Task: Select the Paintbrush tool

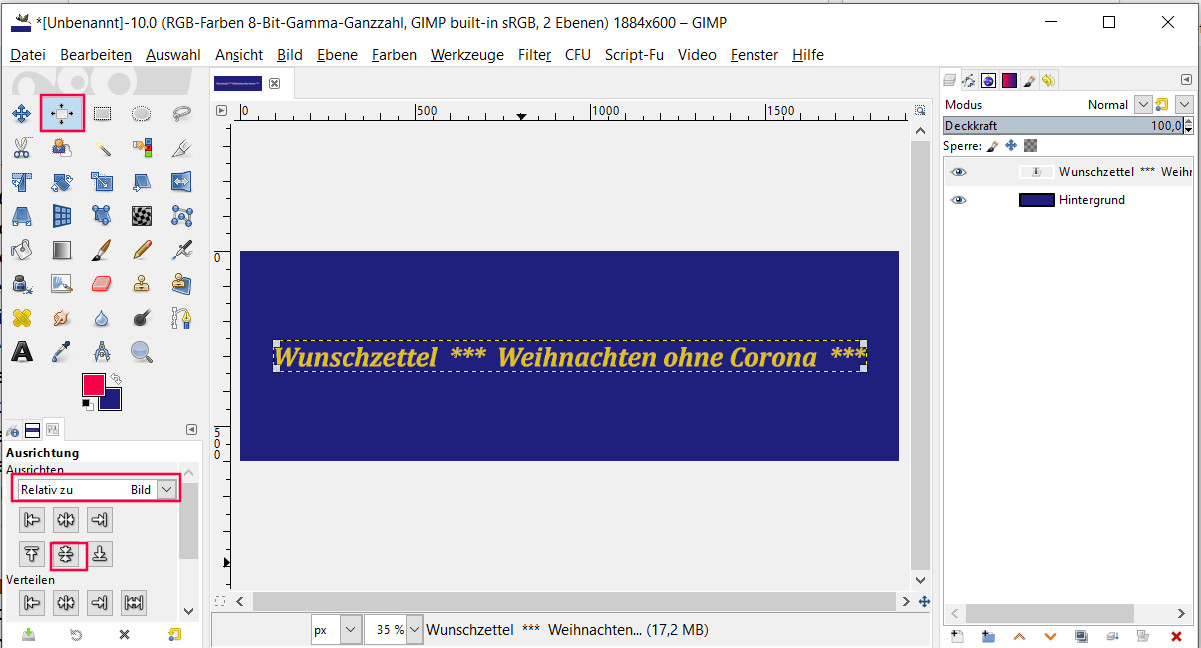Action: 102,250
